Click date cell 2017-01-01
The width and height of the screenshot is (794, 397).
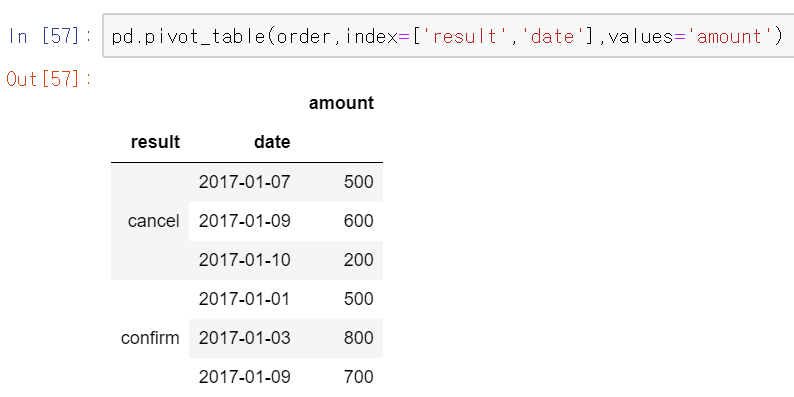245,299
